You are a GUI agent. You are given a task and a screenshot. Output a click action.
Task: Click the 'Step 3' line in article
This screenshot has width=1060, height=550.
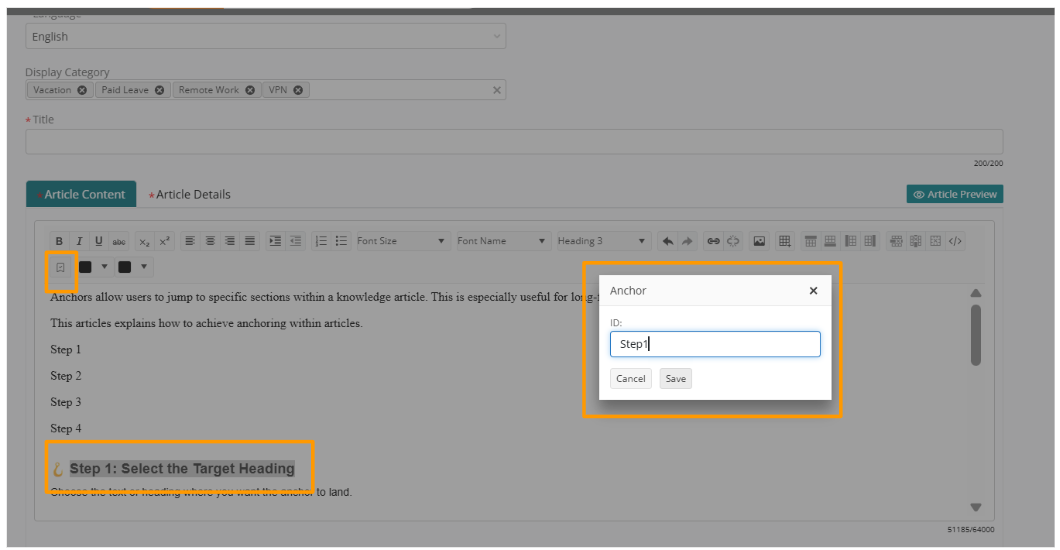pyautogui.click(x=66, y=402)
